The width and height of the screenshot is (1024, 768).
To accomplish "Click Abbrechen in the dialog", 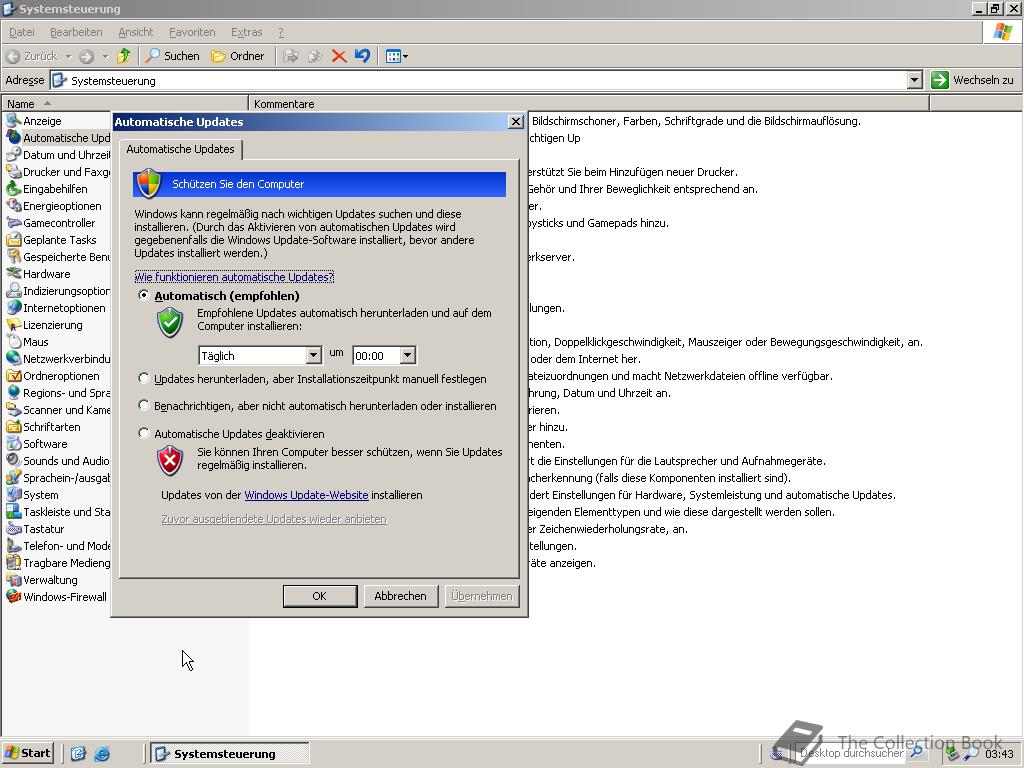I will [x=400, y=596].
